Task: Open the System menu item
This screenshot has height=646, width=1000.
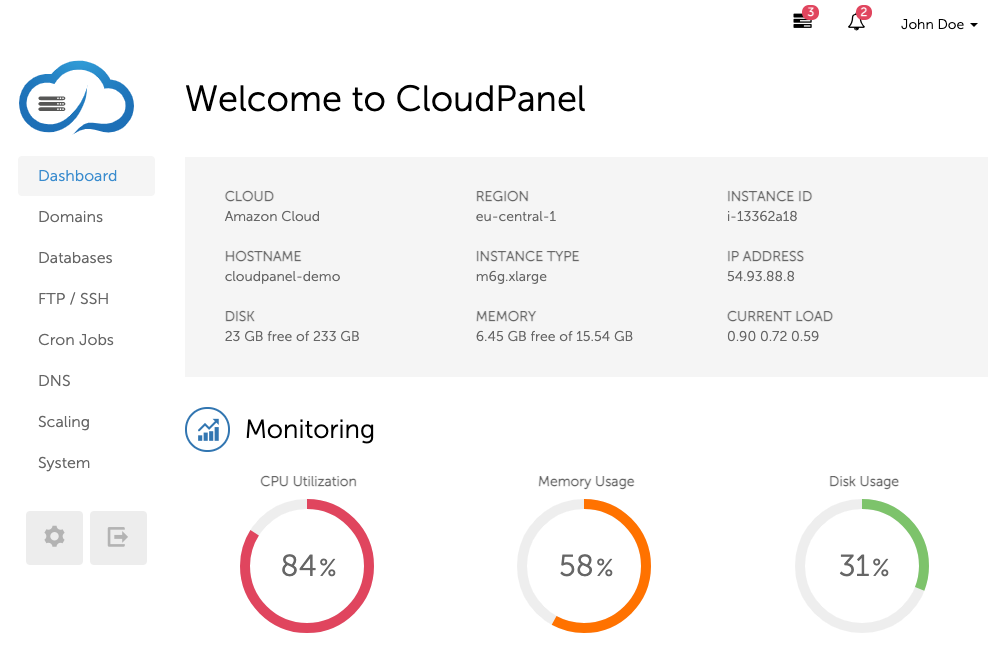Action: coord(64,463)
